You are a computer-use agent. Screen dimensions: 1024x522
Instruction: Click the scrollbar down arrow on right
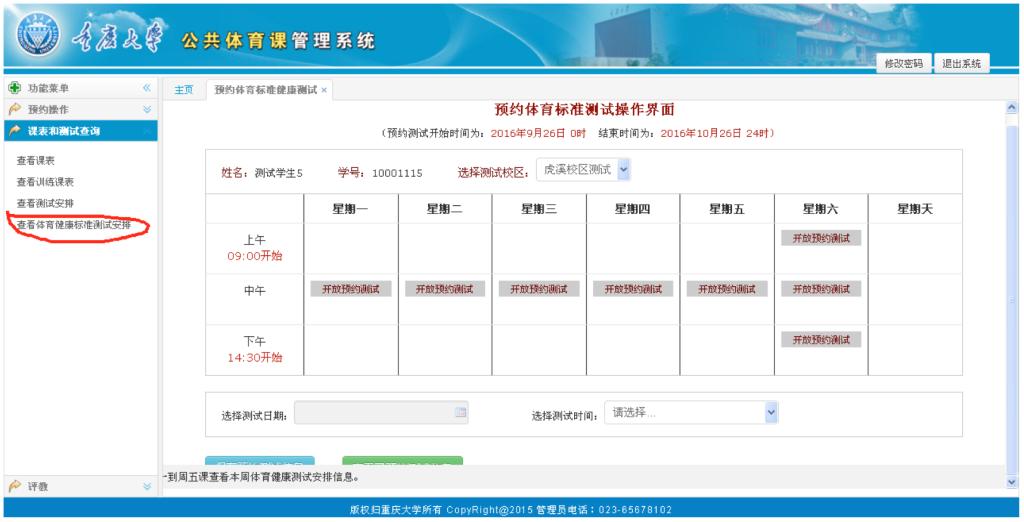(1010, 483)
